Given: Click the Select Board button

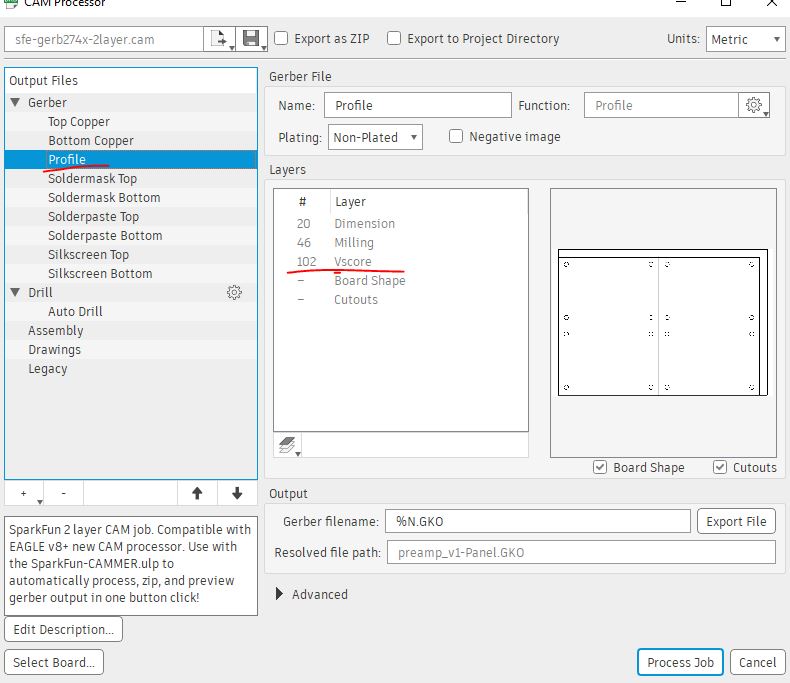Looking at the screenshot, I should coord(54,662).
